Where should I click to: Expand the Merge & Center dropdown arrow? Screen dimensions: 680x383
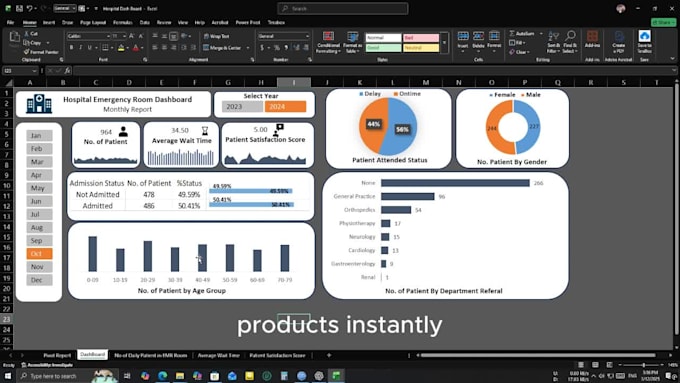pos(248,48)
